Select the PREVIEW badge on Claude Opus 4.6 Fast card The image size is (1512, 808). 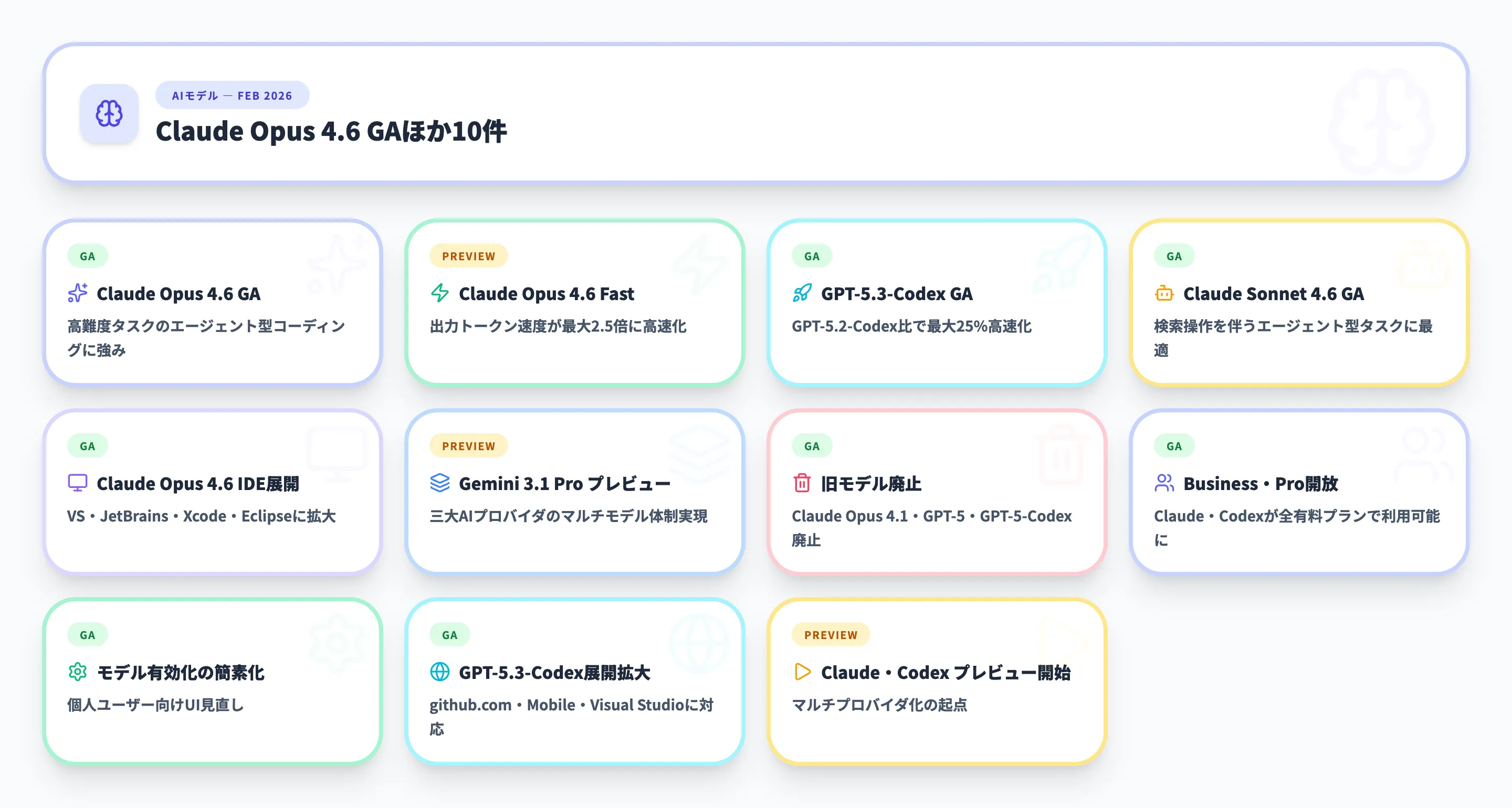click(x=468, y=256)
